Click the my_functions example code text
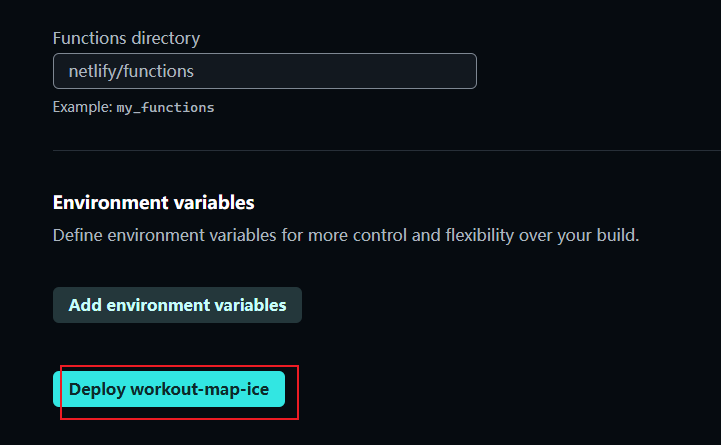721x445 pixels. pos(165,108)
